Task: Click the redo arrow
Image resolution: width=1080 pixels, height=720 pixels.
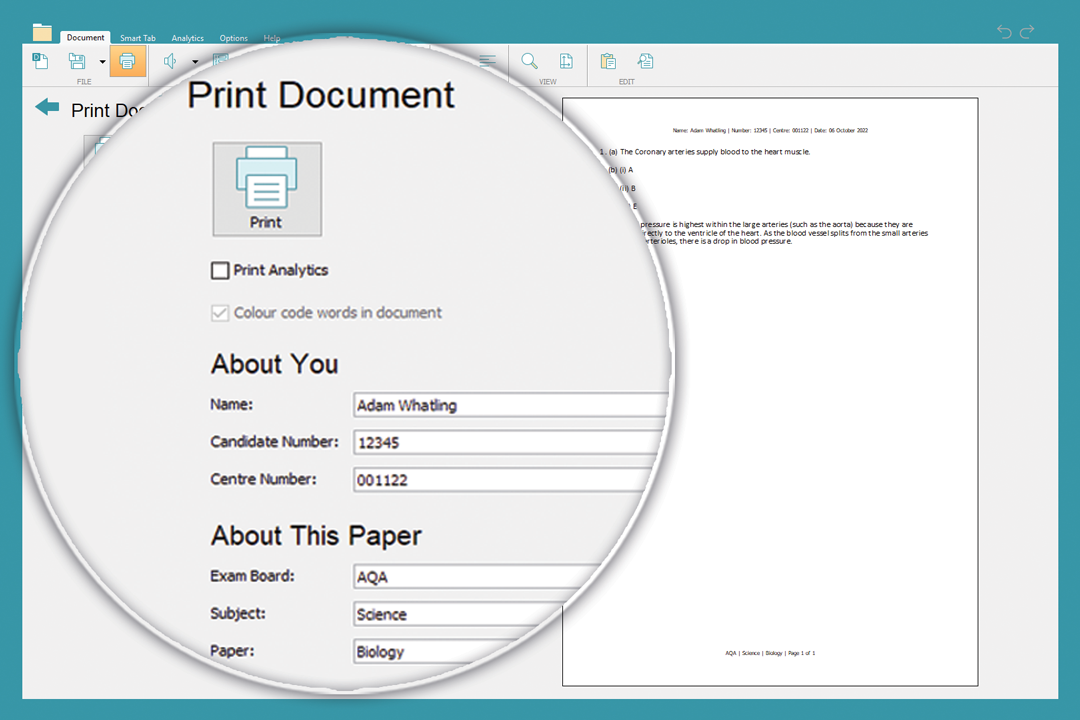Action: pyautogui.click(x=1027, y=32)
